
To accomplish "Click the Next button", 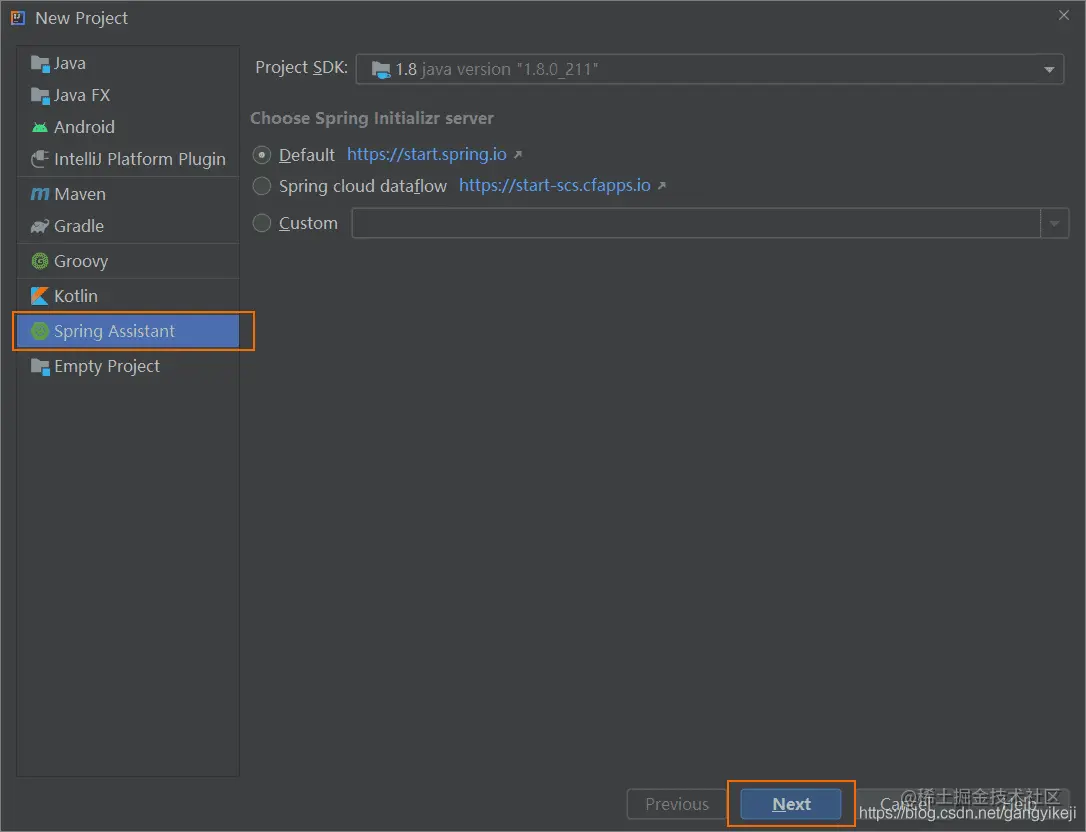I will [x=791, y=804].
